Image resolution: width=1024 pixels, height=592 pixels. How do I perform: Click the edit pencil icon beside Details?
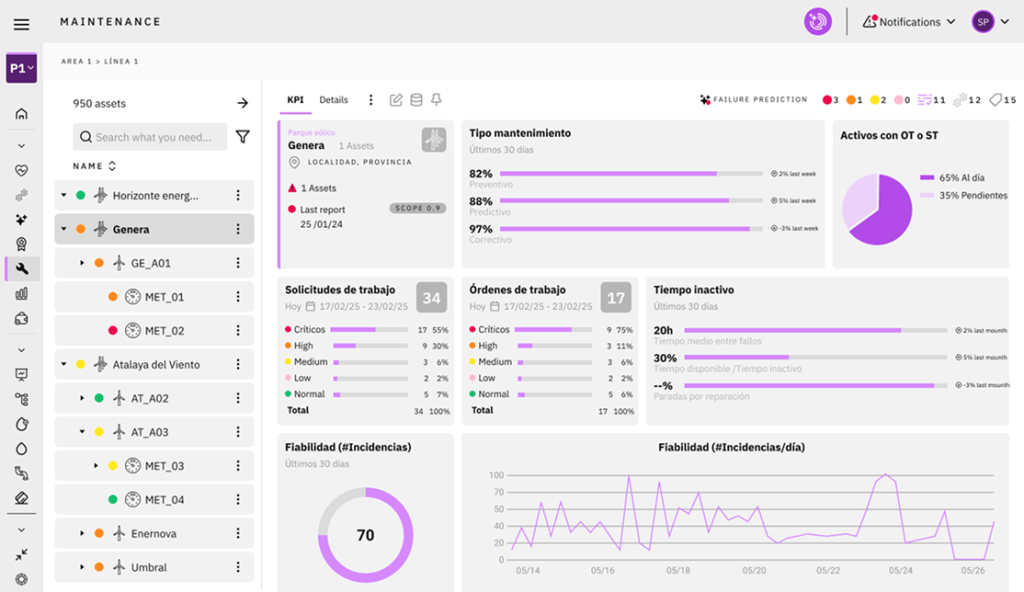tap(396, 100)
